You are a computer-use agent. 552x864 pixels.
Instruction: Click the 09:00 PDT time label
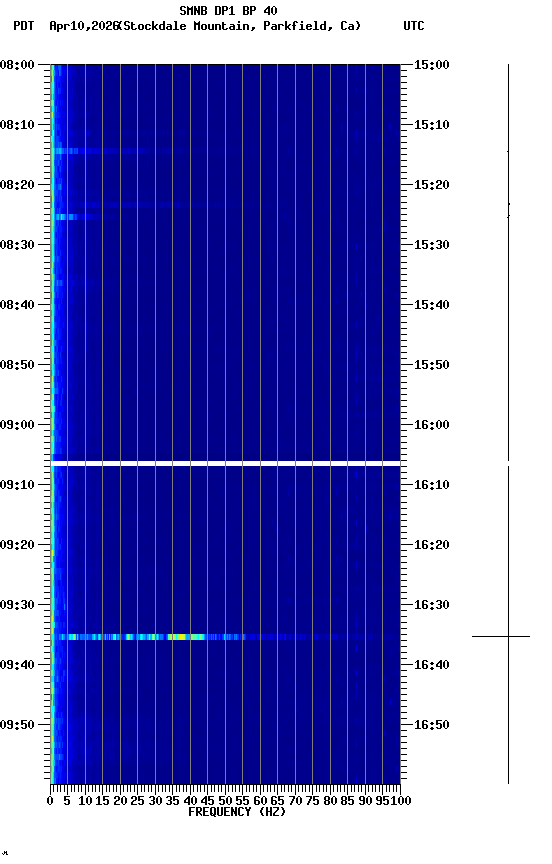tap(17, 425)
